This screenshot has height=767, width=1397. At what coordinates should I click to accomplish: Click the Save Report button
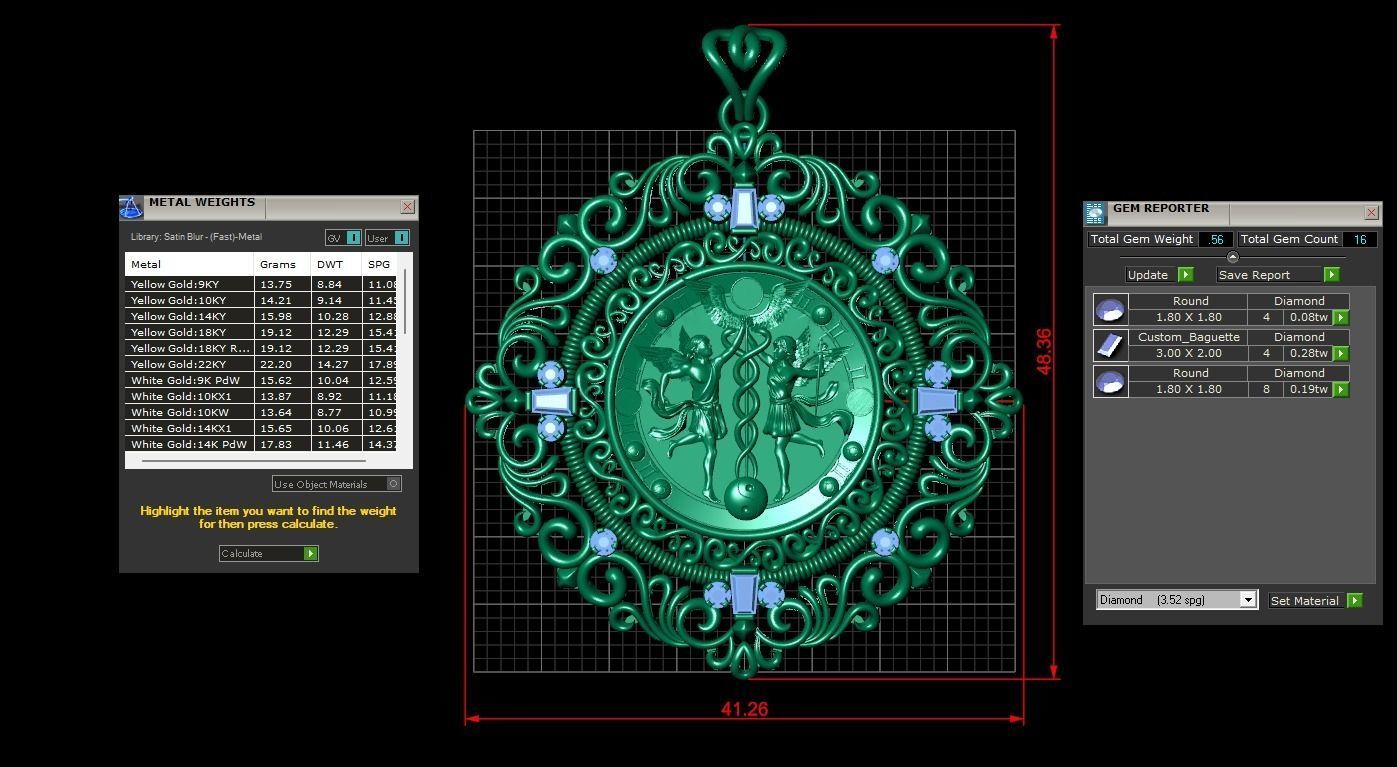pyautogui.click(x=1277, y=274)
